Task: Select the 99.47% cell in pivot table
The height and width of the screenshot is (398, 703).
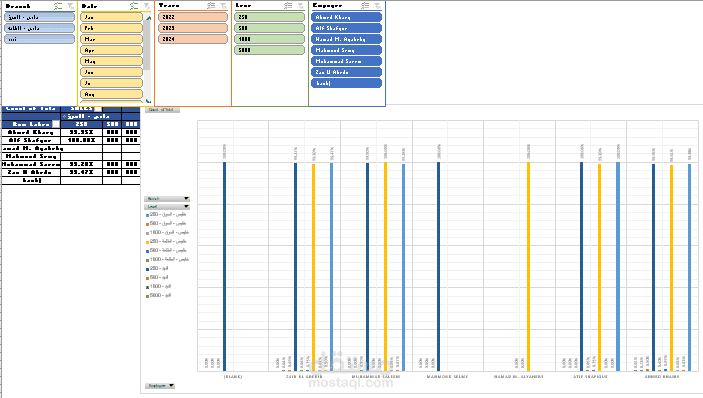Action: click(x=82, y=173)
